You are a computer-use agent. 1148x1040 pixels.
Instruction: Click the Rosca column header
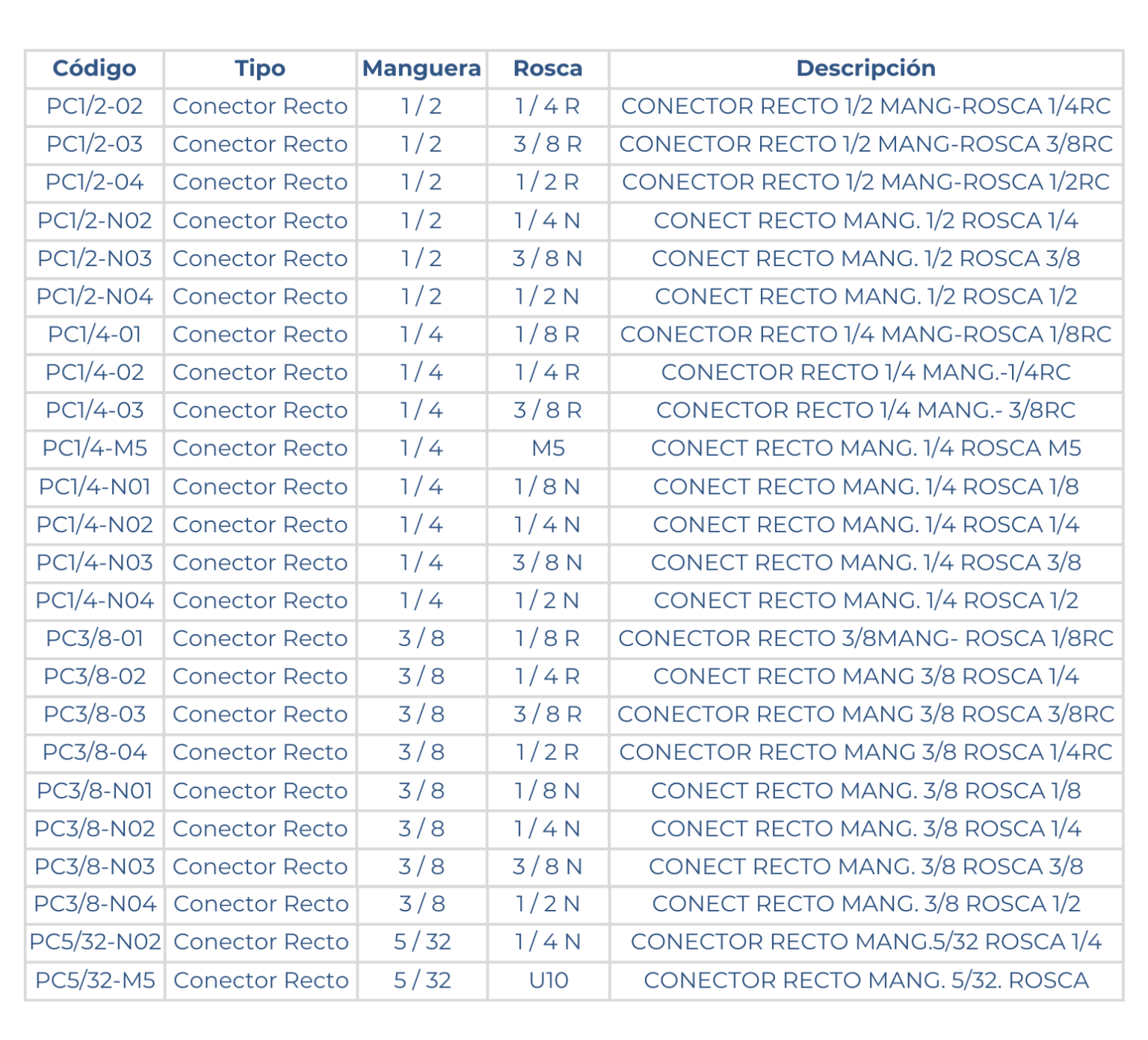click(x=548, y=69)
